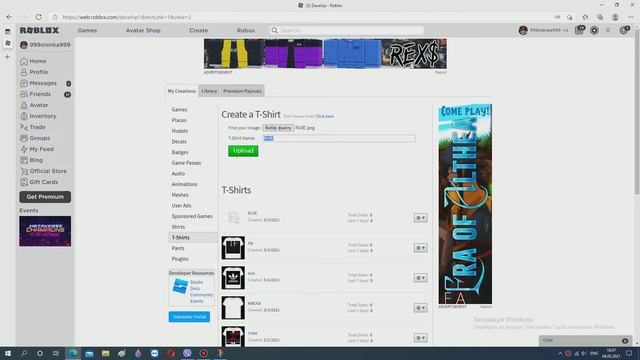The height and width of the screenshot is (360, 640).
Task: Open Games in the top navigation
Action: (x=87, y=31)
